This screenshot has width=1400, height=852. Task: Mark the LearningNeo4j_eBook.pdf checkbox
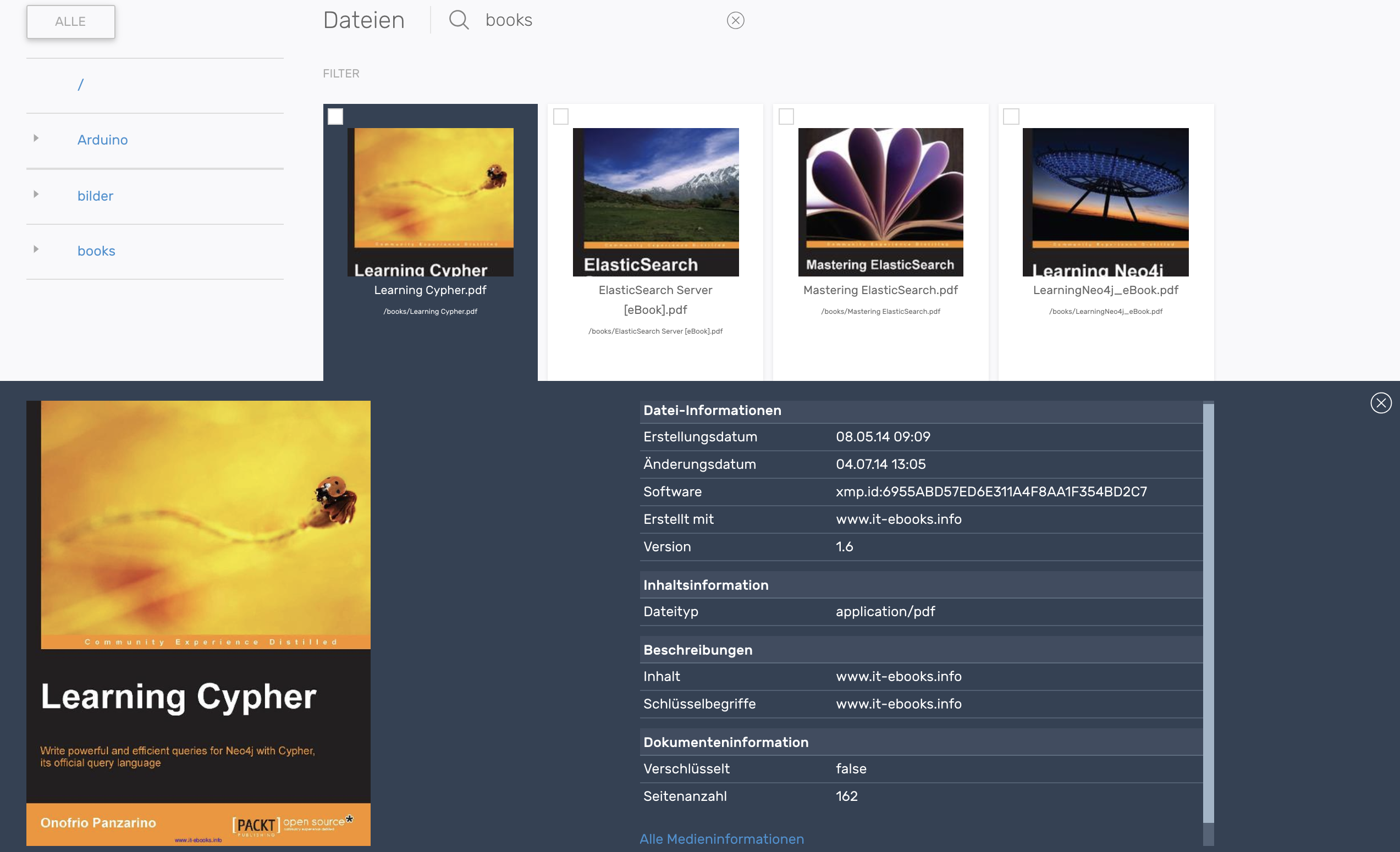point(1011,117)
